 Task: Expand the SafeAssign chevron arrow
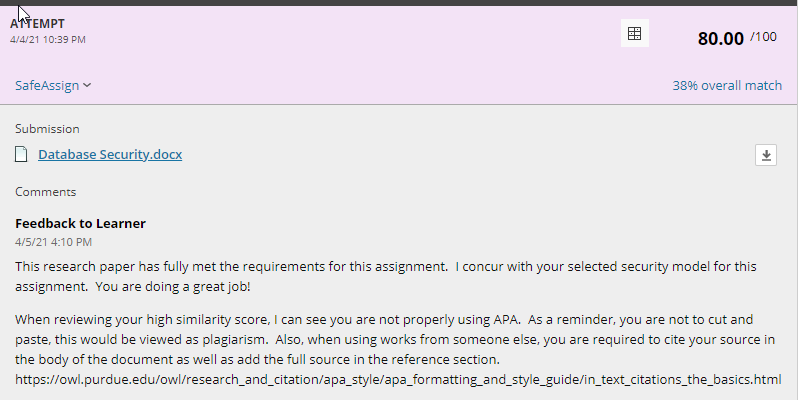(x=87, y=85)
